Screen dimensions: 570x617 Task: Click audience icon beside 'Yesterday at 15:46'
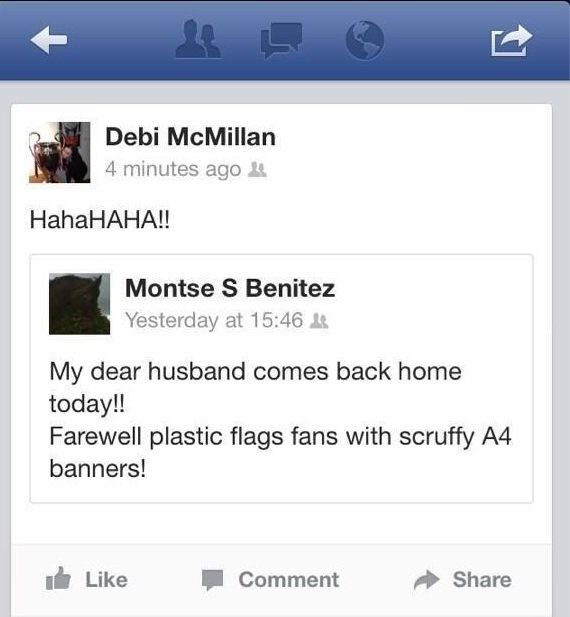319,321
